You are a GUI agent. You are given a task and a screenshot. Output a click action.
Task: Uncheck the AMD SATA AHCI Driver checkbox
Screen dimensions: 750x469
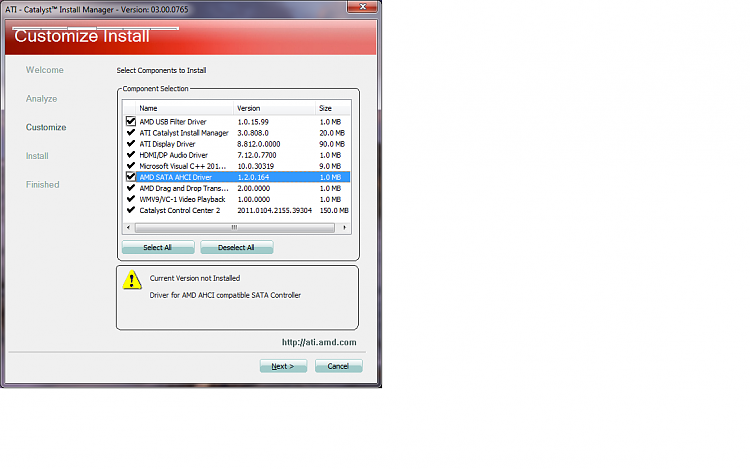coord(131,176)
